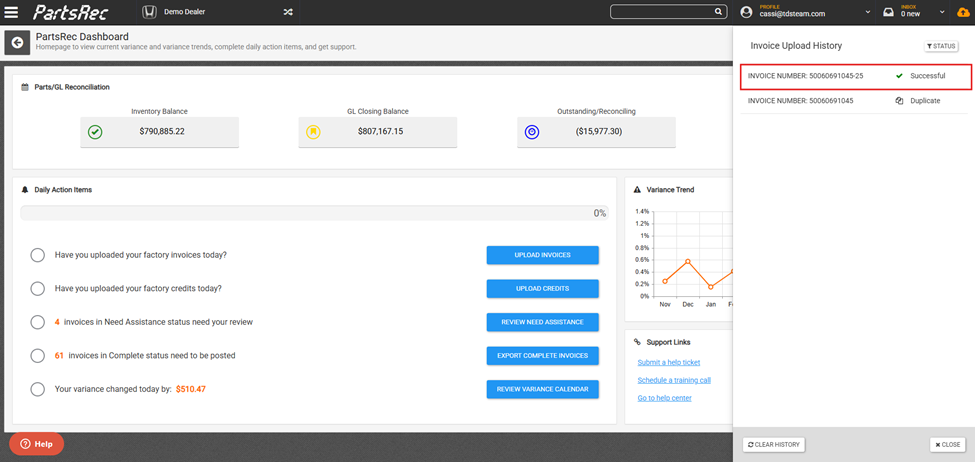The image size is (975, 462).
Task: Check the Need Assistance review circle
Action: click(37, 322)
